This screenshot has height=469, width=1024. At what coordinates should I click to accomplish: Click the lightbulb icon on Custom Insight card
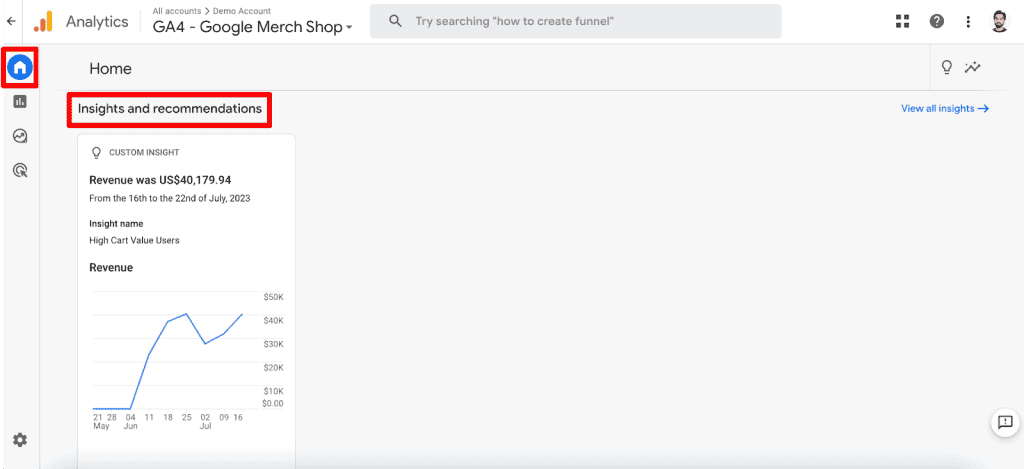pos(97,152)
